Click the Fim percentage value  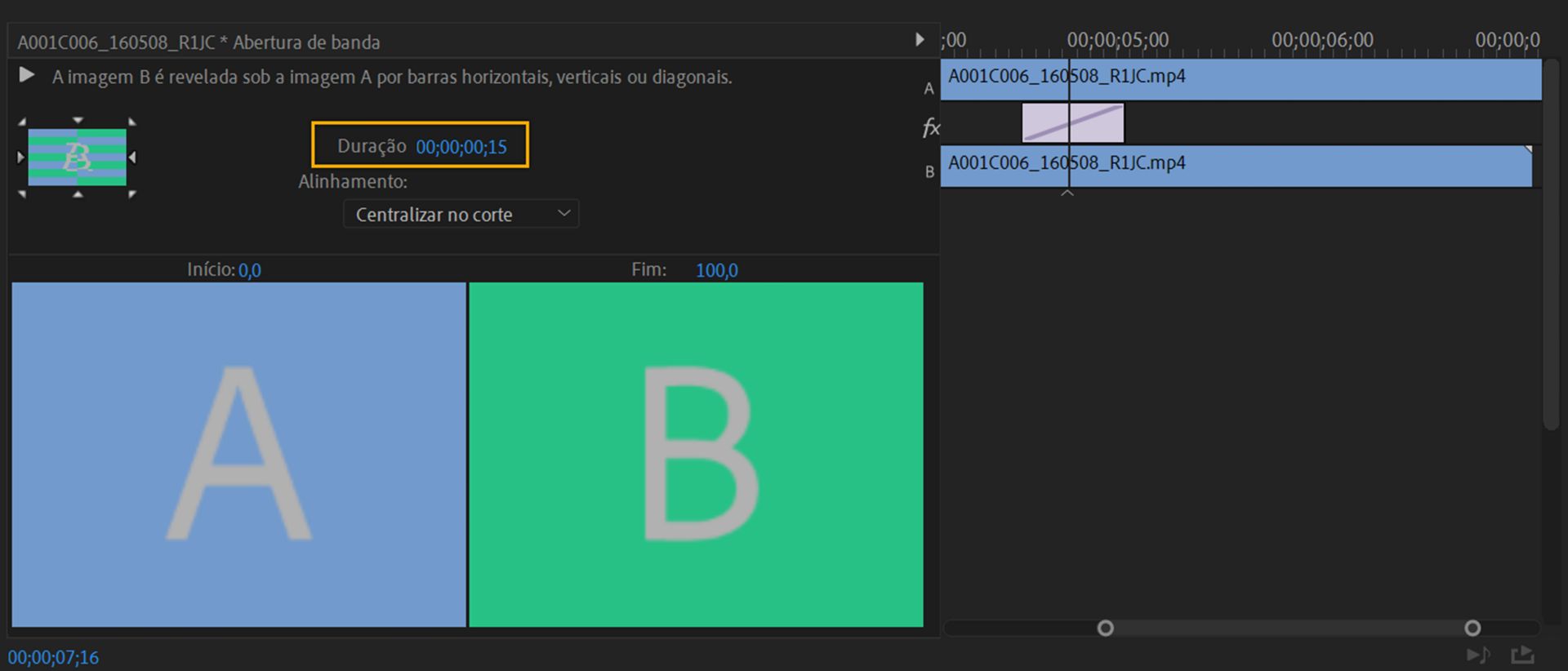[x=716, y=270]
